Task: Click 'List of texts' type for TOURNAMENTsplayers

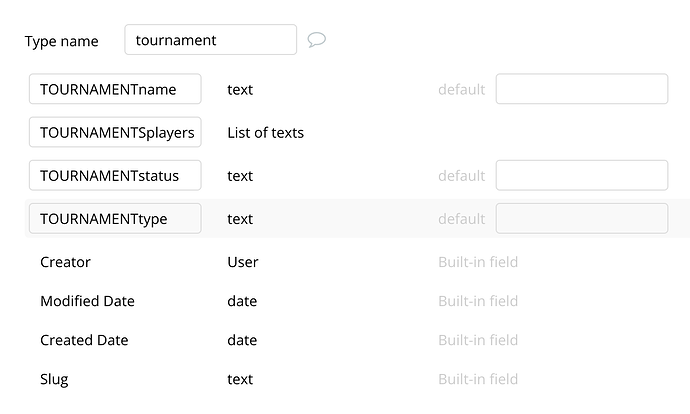Action: coord(265,132)
